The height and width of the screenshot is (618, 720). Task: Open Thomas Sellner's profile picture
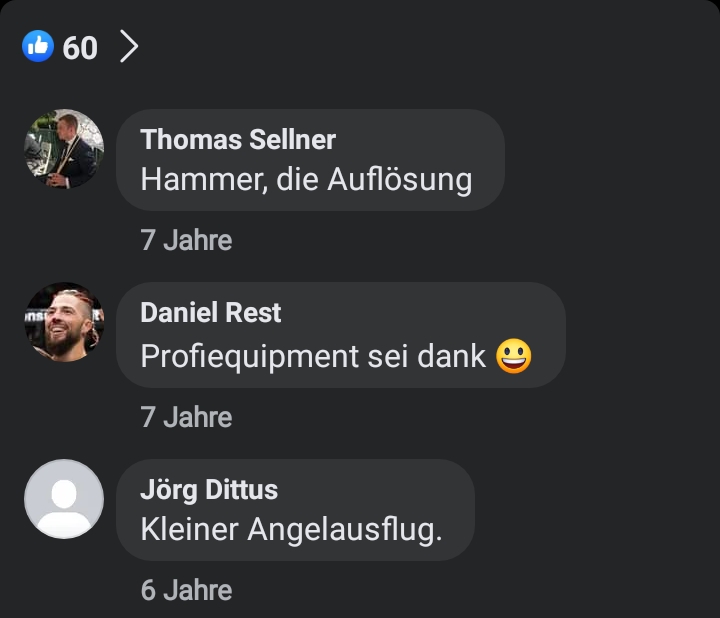pos(64,148)
